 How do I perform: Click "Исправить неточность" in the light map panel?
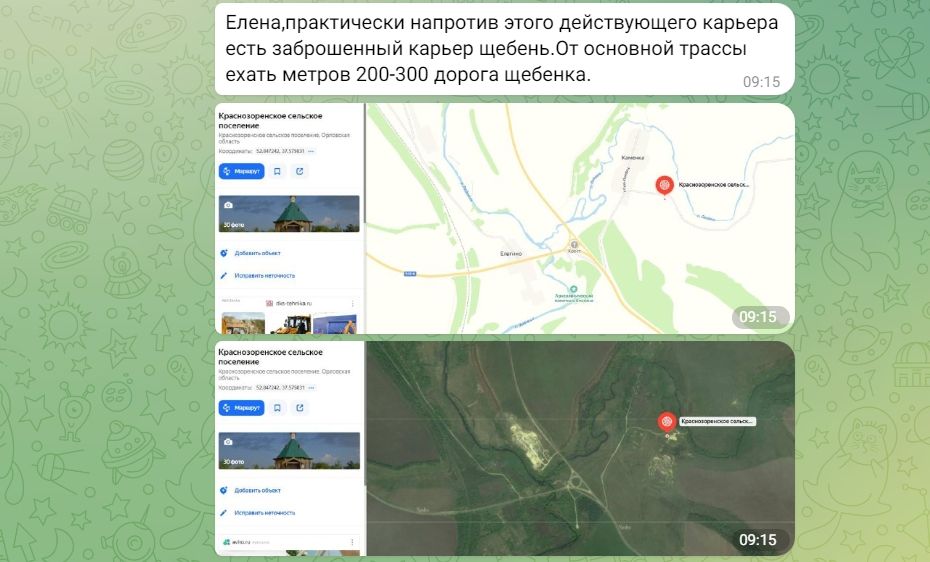click(264, 275)
